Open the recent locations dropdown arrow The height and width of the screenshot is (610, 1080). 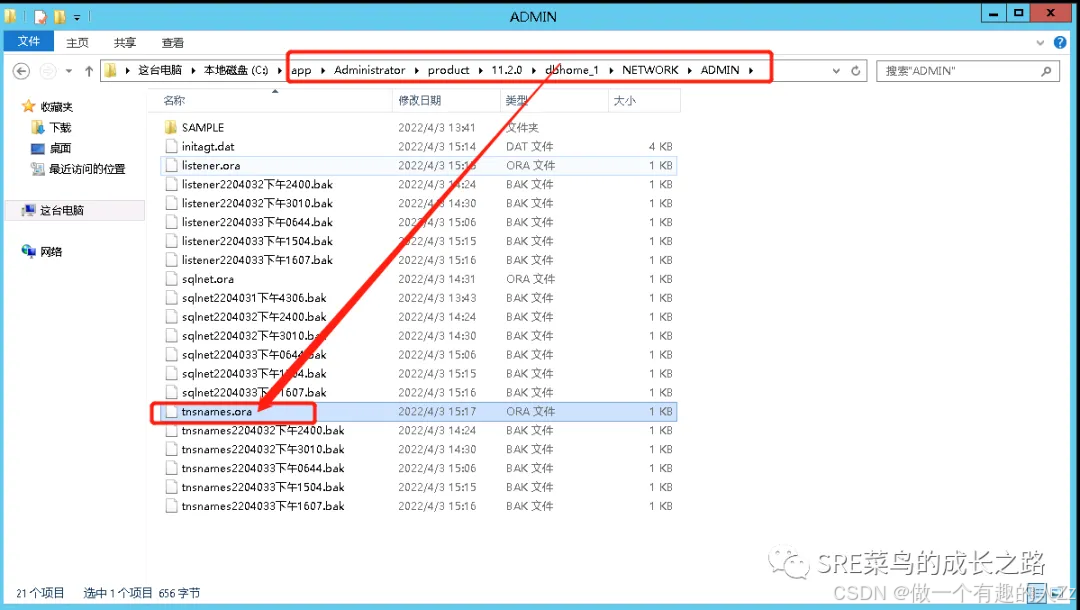[69, 71]
